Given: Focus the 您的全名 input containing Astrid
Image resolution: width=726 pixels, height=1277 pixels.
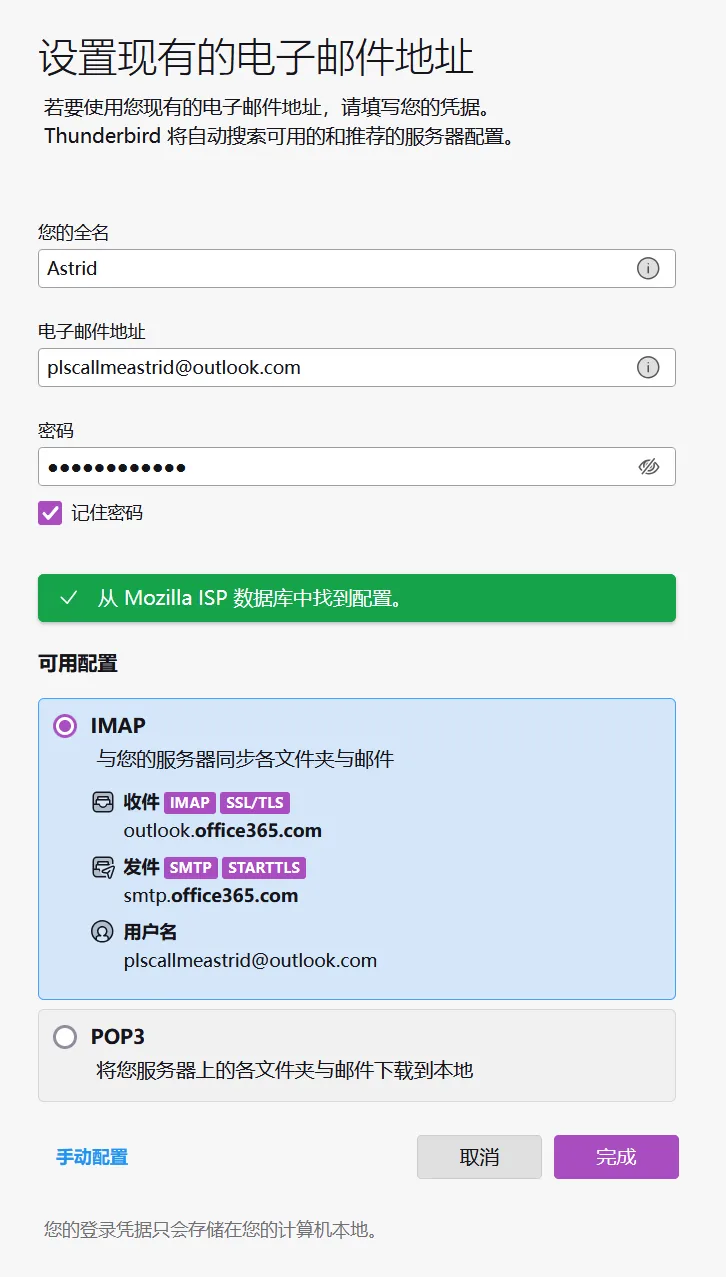Looking at the screenshot, I should 357,268.
